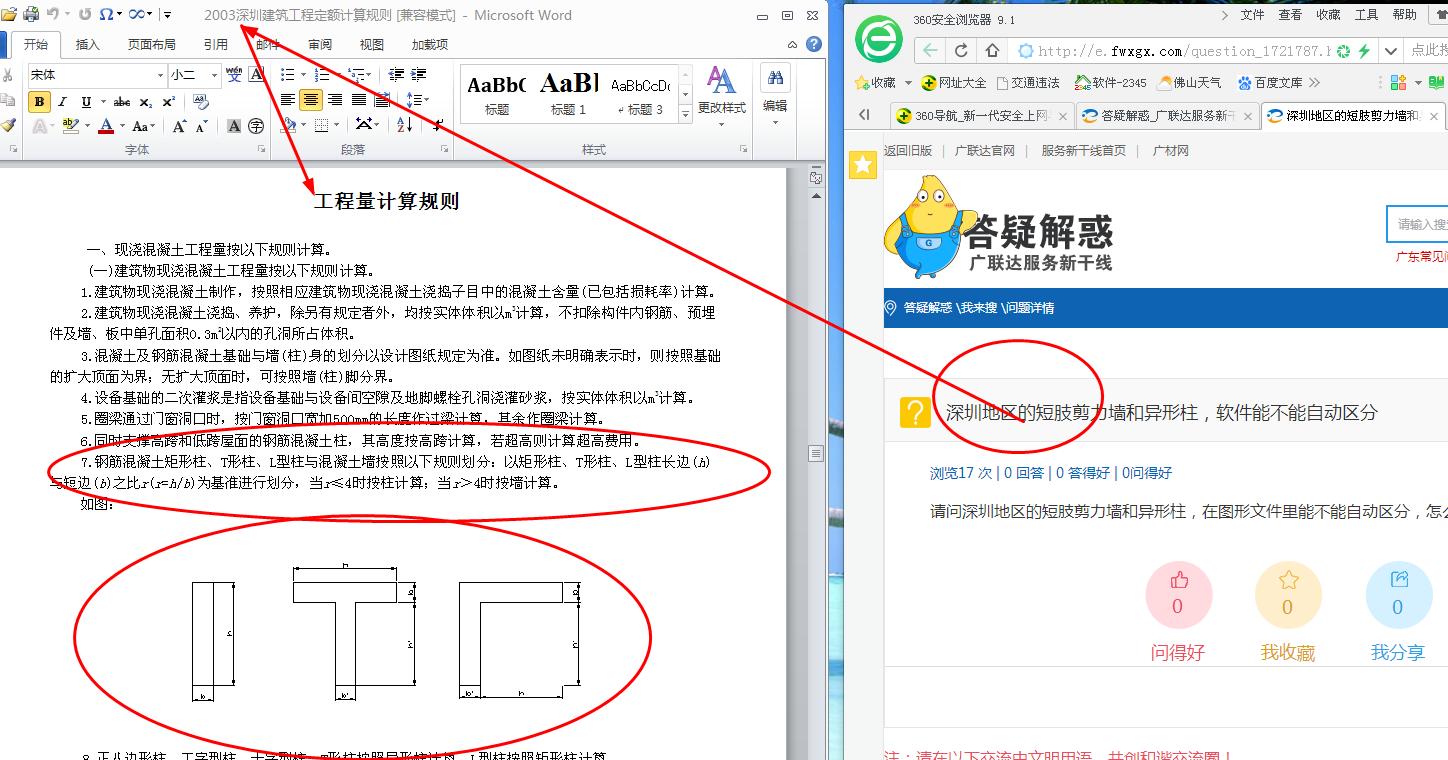Click the Decrease Indent icon
Screen dimensions: 1448x760
click(395, 75)
